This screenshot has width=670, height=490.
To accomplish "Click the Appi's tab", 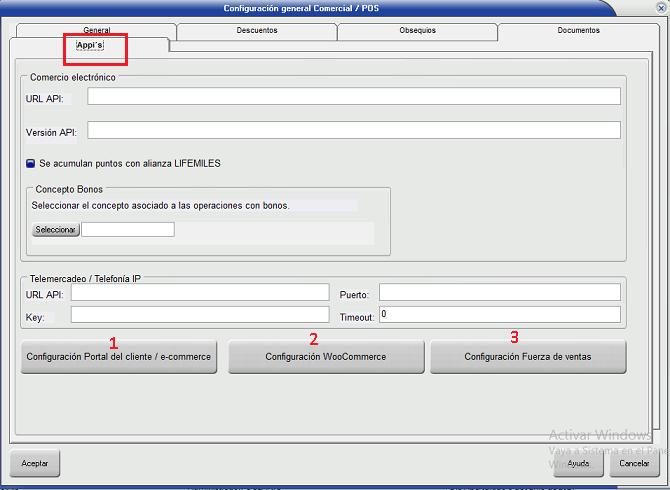I will pos(90,46).
